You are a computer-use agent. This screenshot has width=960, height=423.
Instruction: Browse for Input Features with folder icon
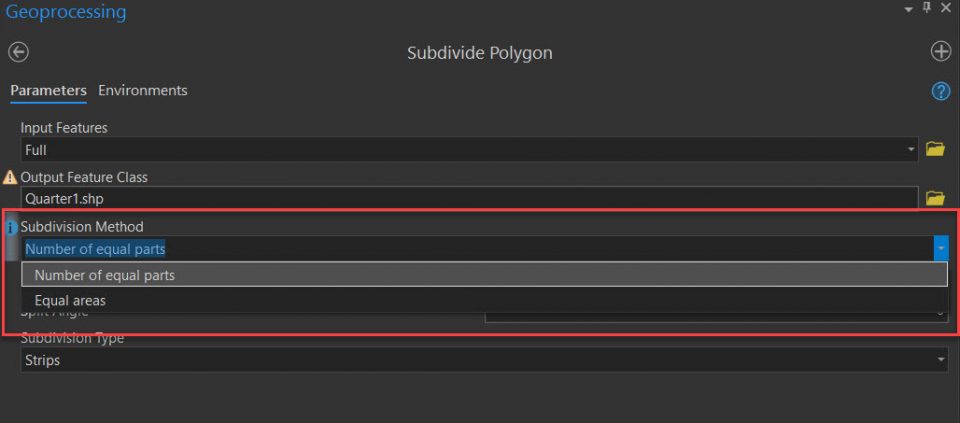coord(935,150)
